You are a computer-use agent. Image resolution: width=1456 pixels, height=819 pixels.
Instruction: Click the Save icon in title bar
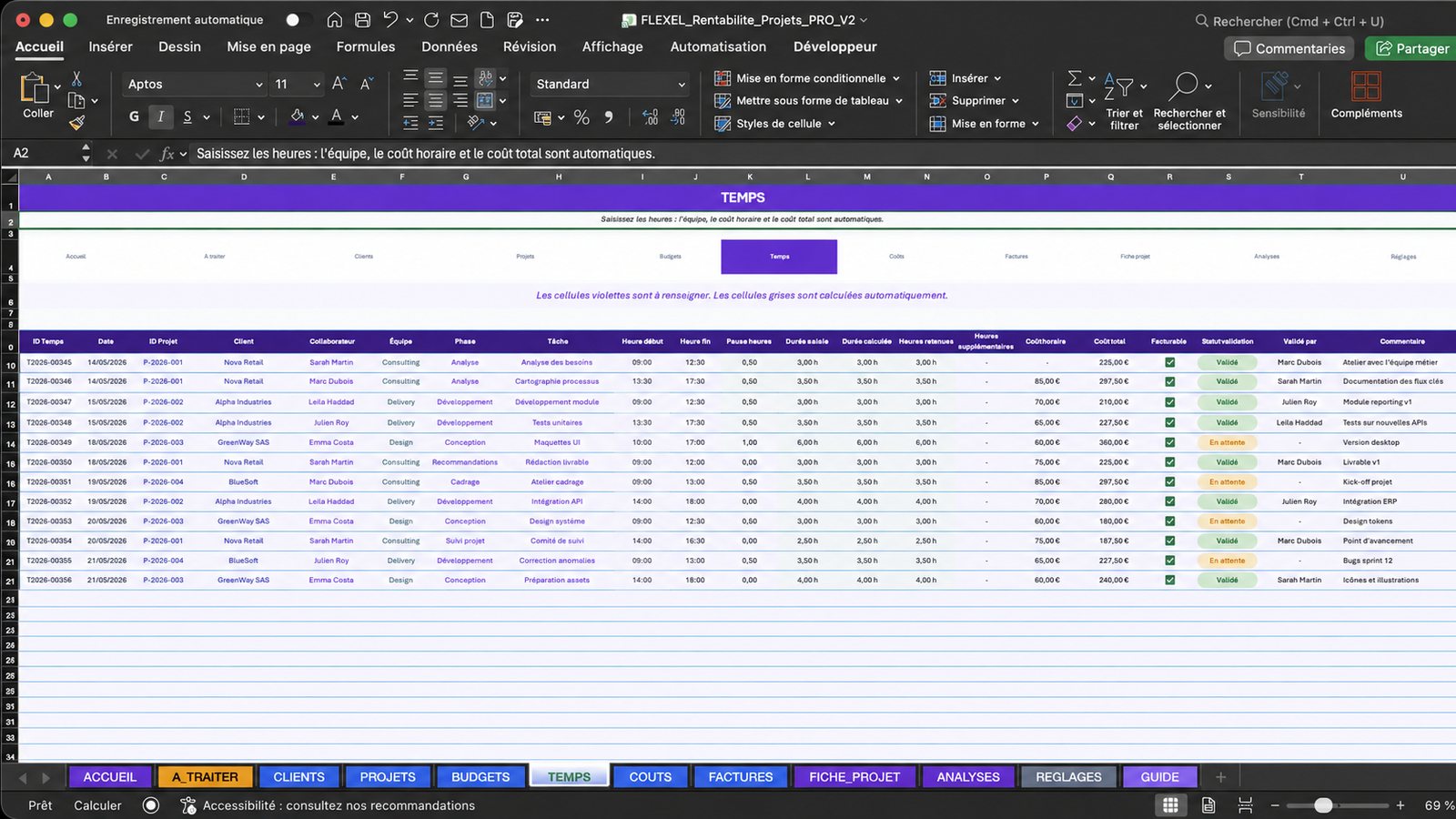362,20
